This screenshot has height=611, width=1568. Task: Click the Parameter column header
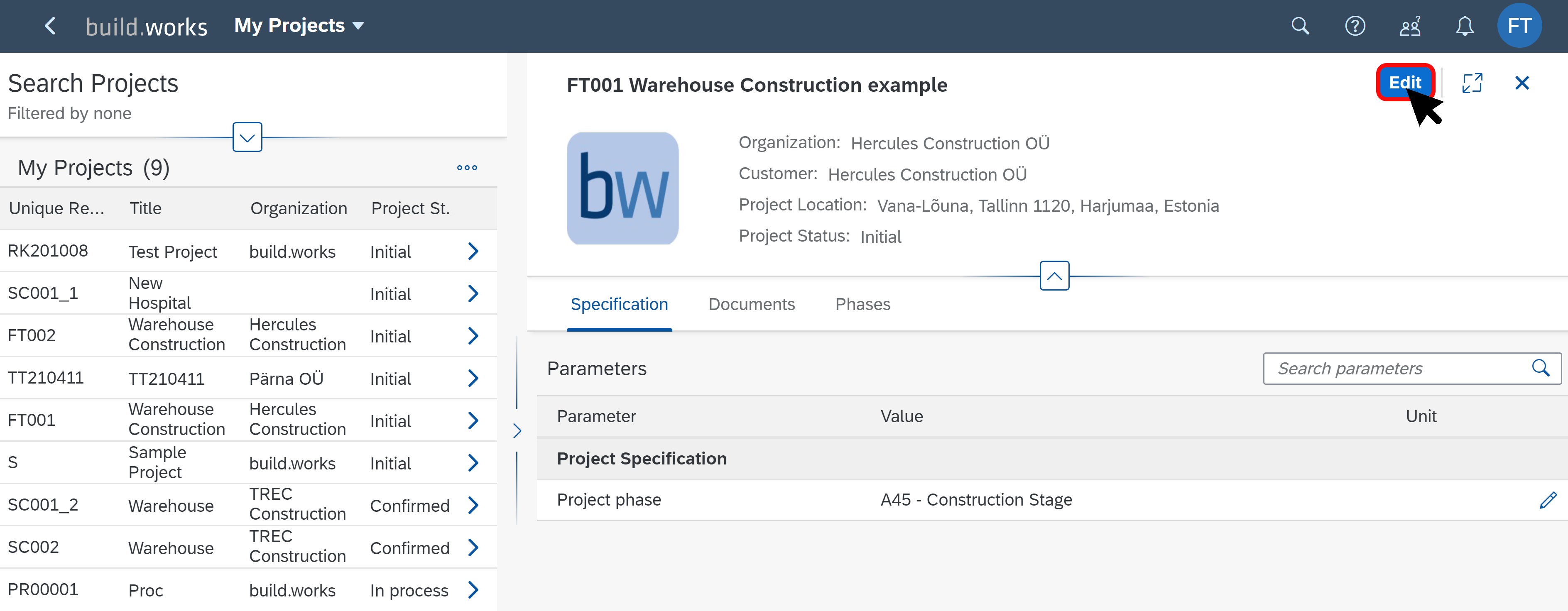(596, 416)
